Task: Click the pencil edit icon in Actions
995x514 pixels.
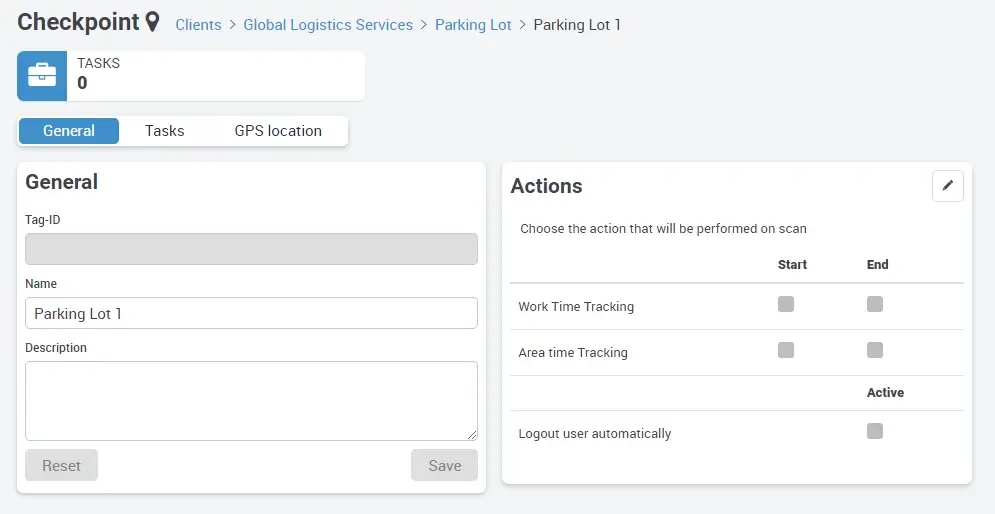Action: tap(947, 186)
